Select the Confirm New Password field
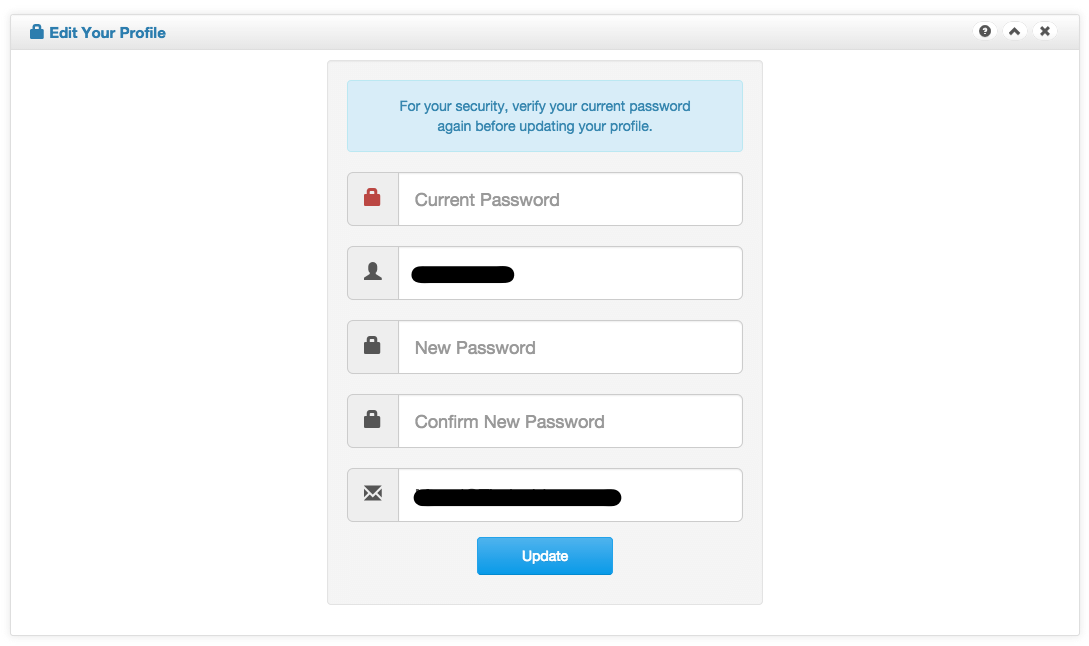The image size is (1089, 646). pos(570,421)
